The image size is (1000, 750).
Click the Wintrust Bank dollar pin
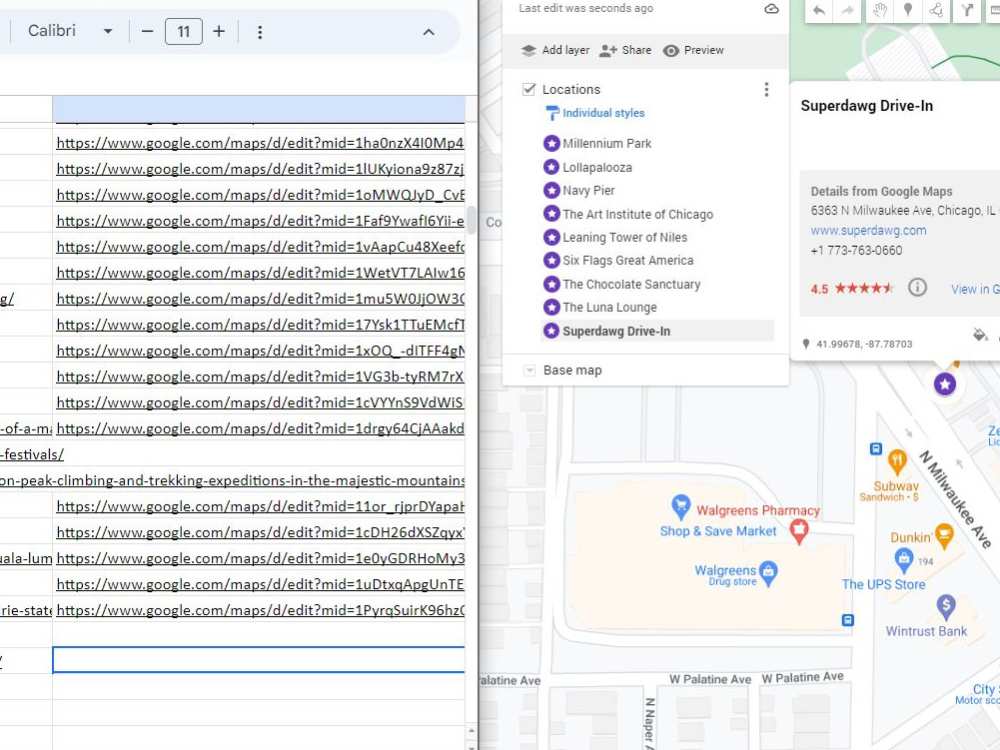[x=946, y=606]
